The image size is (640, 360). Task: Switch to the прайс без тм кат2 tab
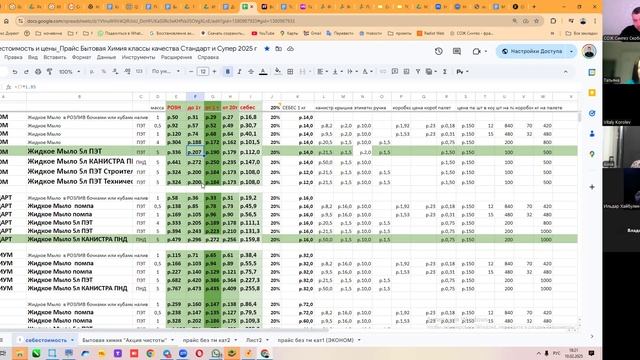pos(207,340)
